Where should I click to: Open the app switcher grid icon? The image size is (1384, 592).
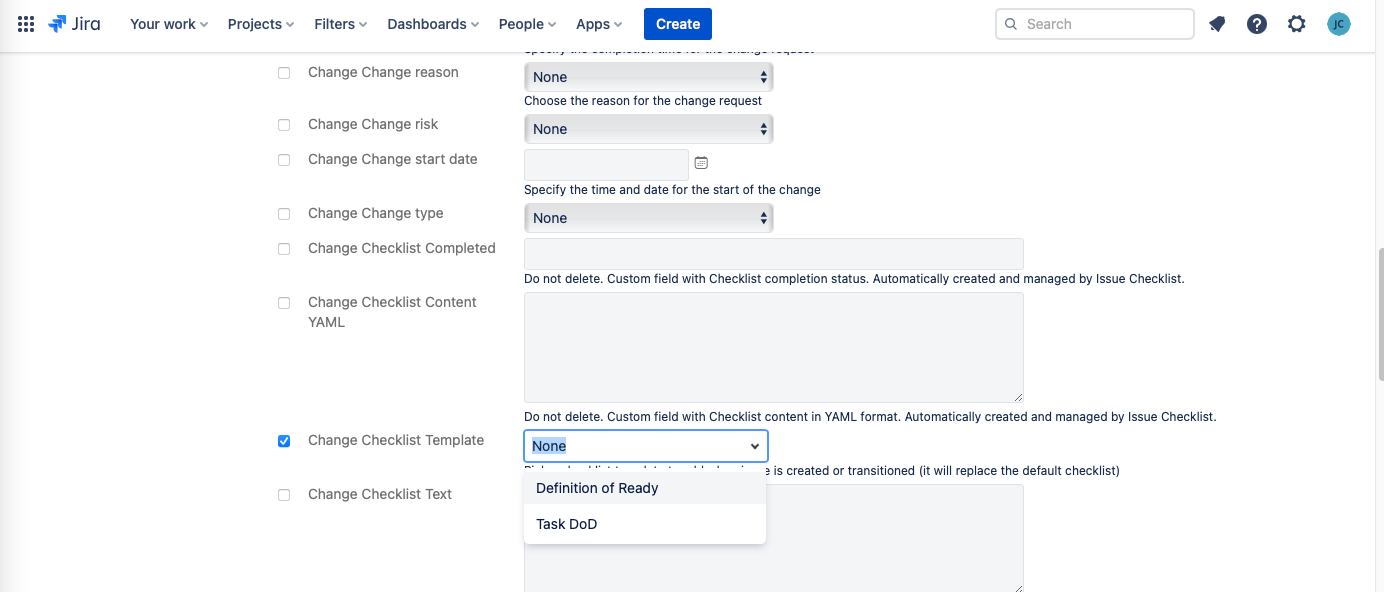pos(26,24)
